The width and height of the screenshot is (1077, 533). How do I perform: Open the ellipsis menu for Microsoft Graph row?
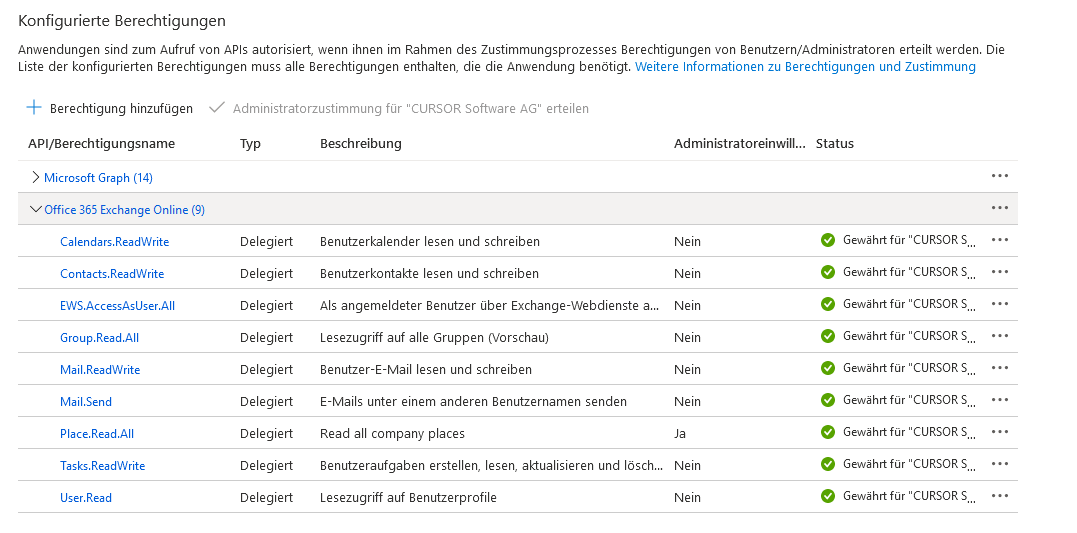coord(999,176)
